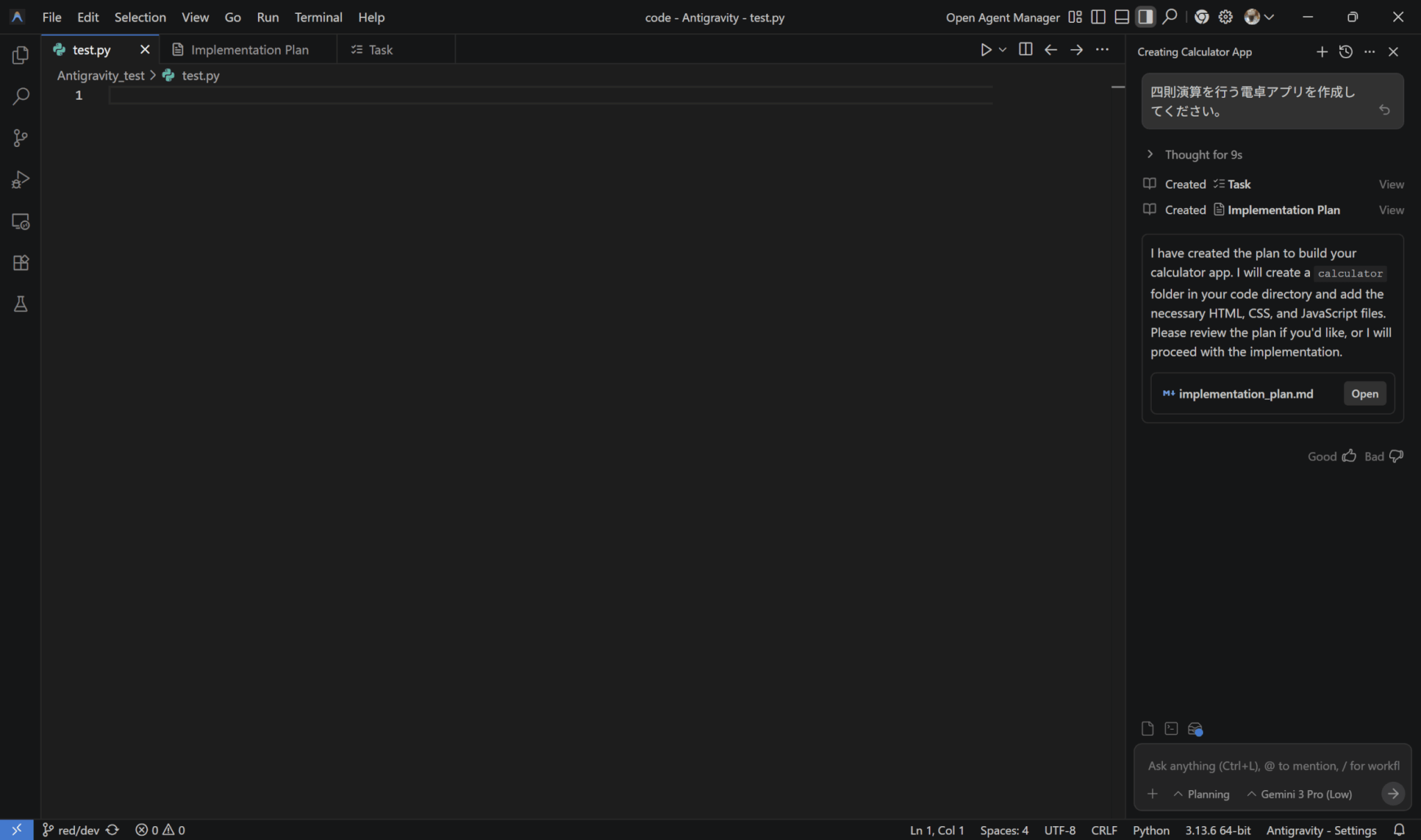Click the editor minimap scroll indicator

click(x=1117, y=87)
